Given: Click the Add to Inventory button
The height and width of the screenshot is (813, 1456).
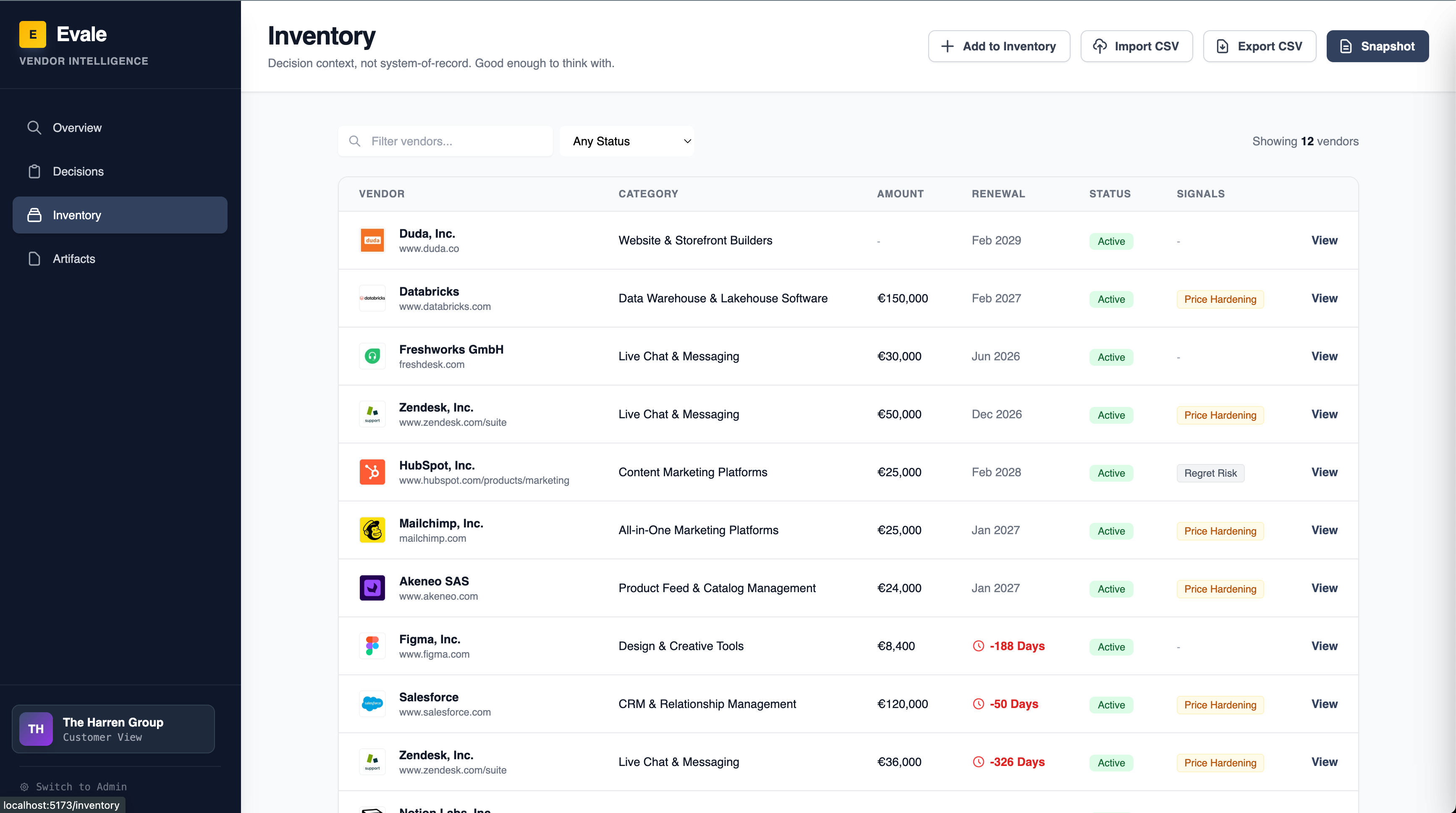Looking at the screenshot, I should click(x=998, y=46).
